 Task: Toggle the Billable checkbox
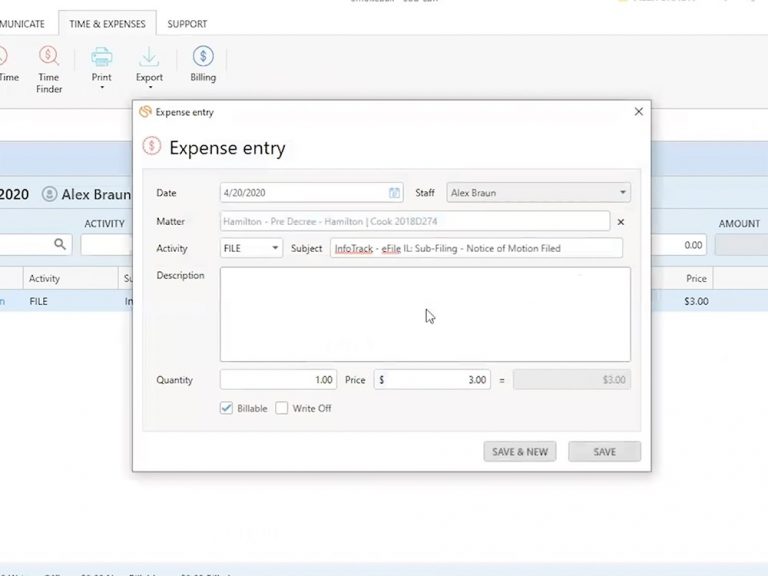(x=226, y=408)
